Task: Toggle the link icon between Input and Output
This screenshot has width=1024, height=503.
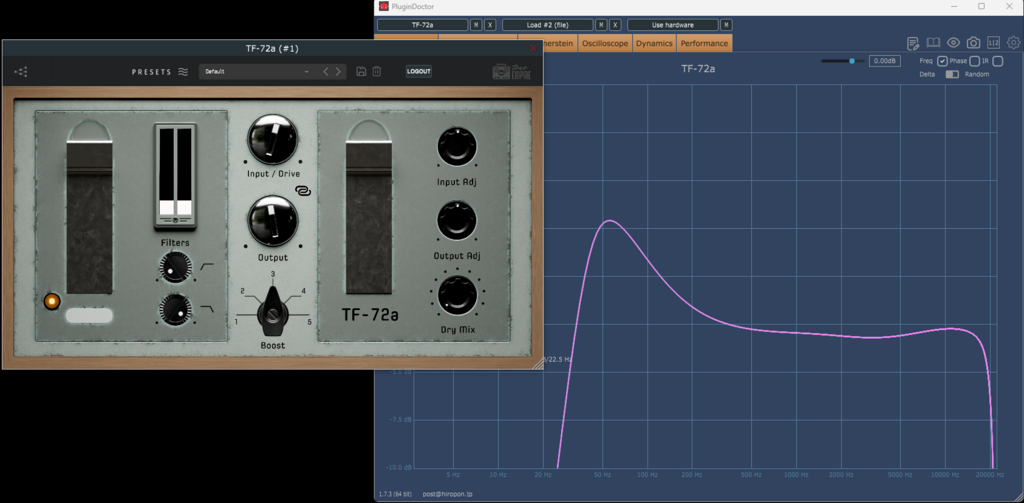Action: click(302, 191)
